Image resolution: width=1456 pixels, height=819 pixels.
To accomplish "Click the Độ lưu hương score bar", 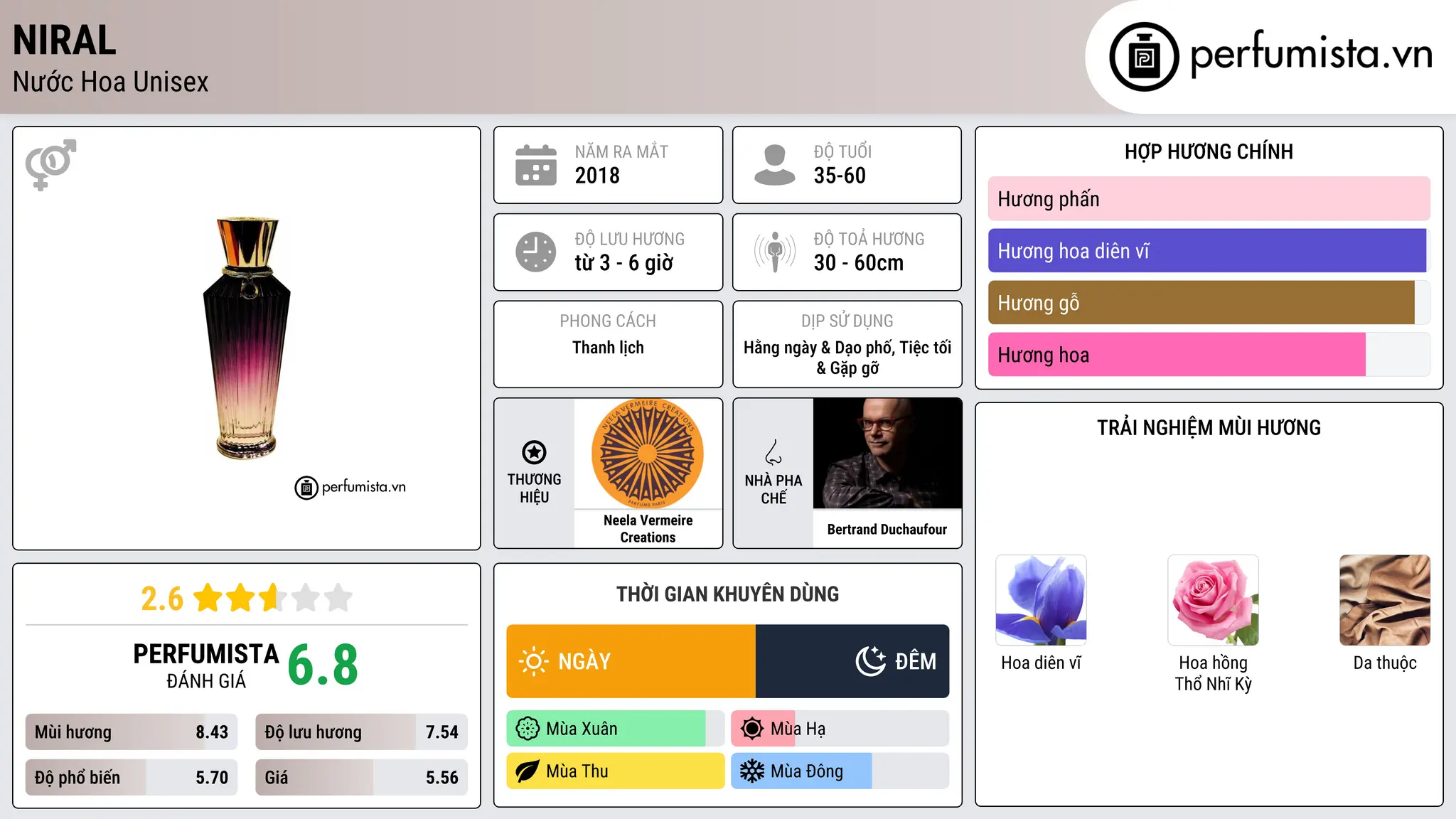I will coord(361,732).
